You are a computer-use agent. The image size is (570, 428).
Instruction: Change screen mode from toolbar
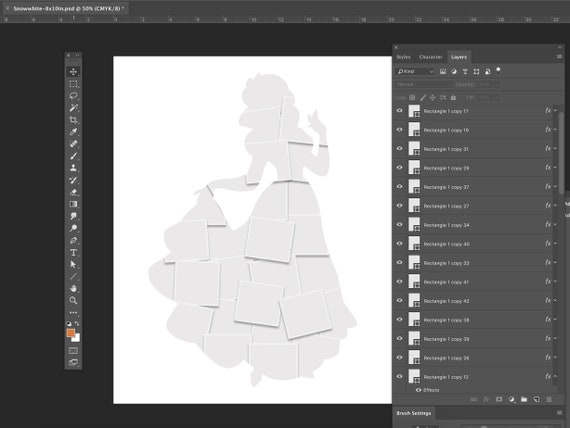coord(73,363)
